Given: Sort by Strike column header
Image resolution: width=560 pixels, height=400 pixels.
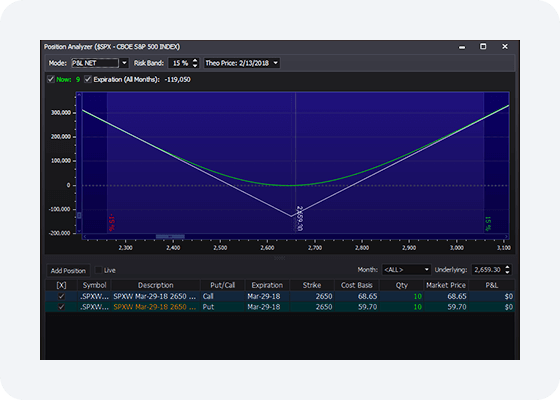Looking at the screenshot, I should pos(312,285).
